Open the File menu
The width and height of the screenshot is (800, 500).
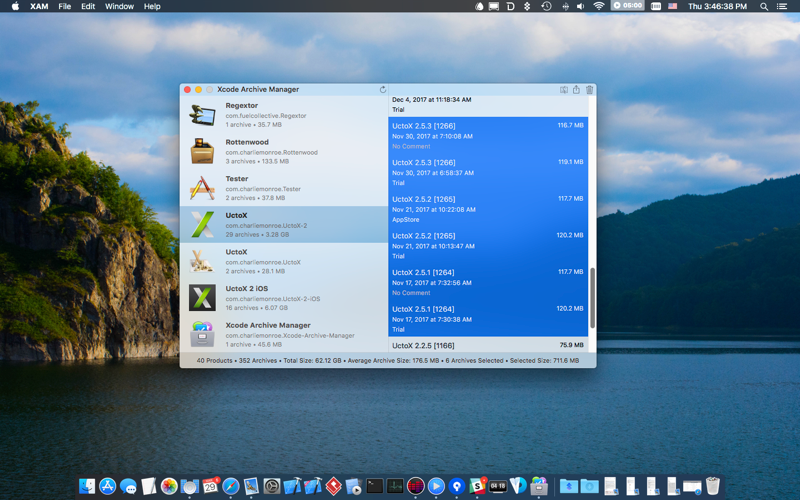point(65,6)
